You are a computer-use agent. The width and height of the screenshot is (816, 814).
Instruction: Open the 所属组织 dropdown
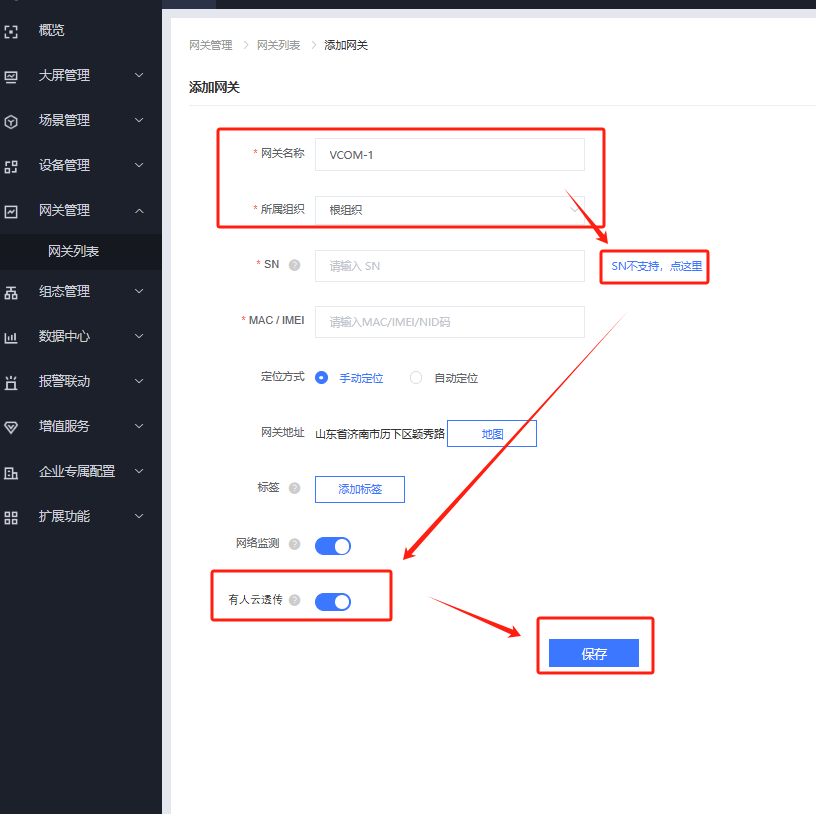click(449, 210)
